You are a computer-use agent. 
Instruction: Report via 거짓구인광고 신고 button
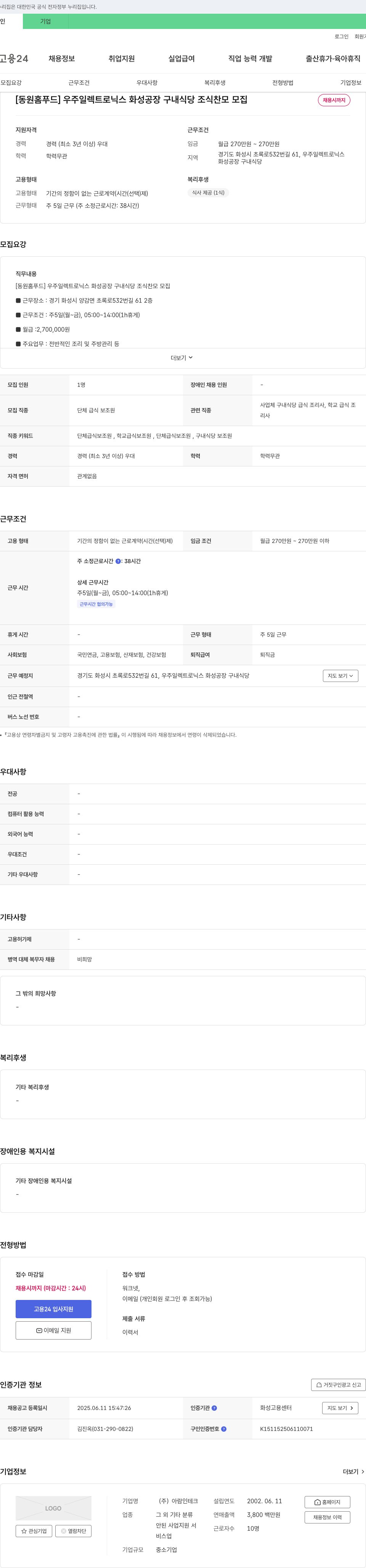pos(338,1385)
